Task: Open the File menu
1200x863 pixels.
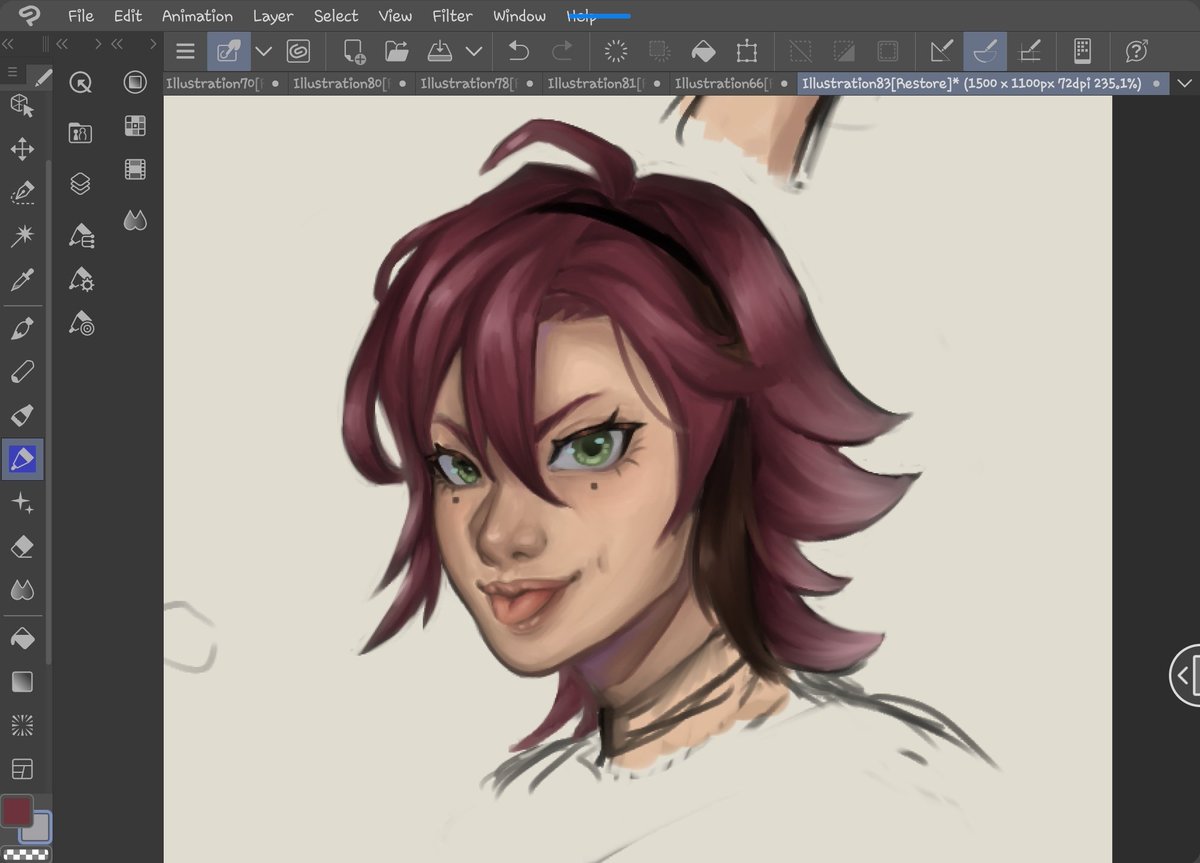Action: (x=81, y=16)
